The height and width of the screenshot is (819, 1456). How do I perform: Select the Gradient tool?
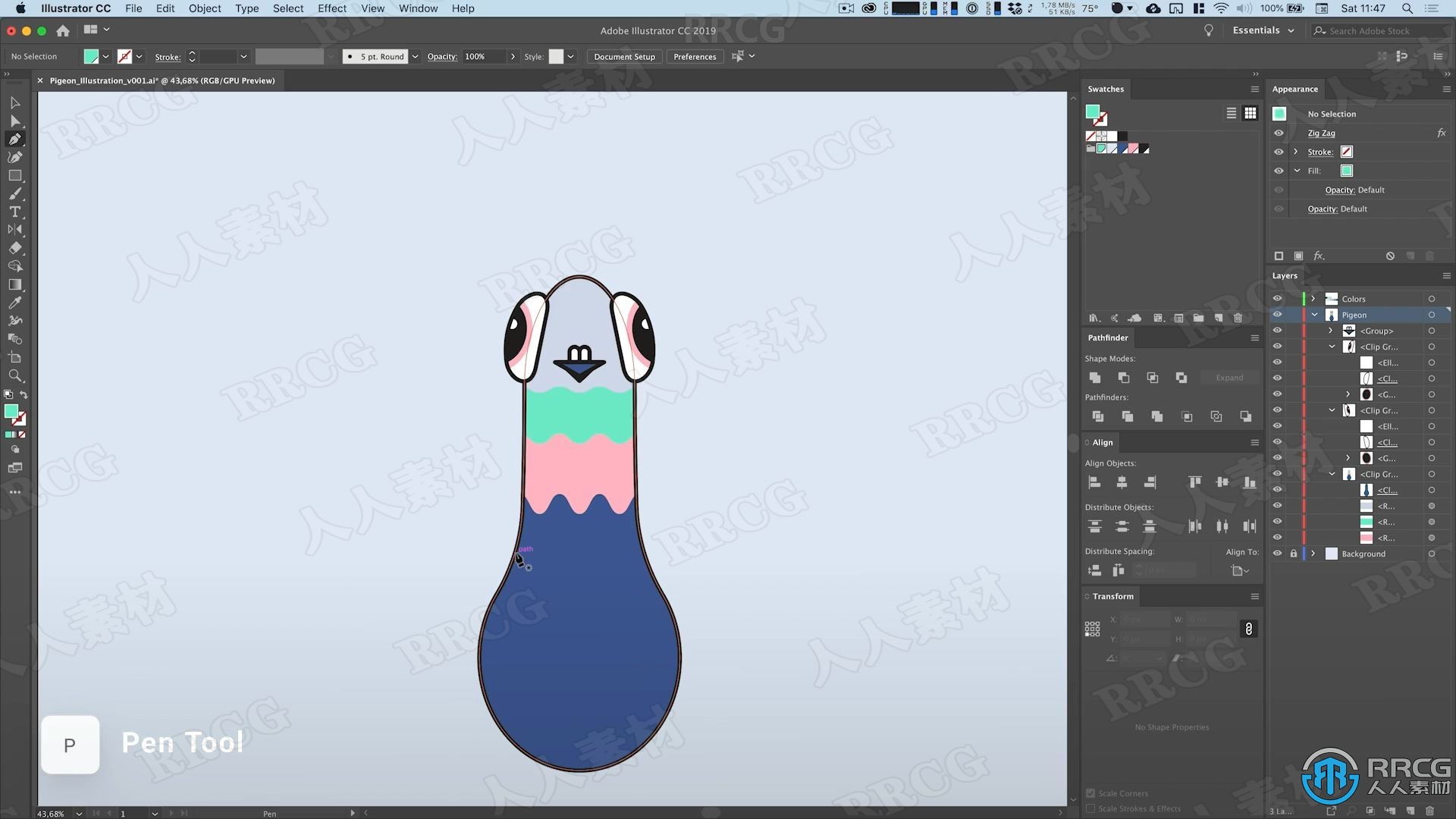click(x=14, y=284)
